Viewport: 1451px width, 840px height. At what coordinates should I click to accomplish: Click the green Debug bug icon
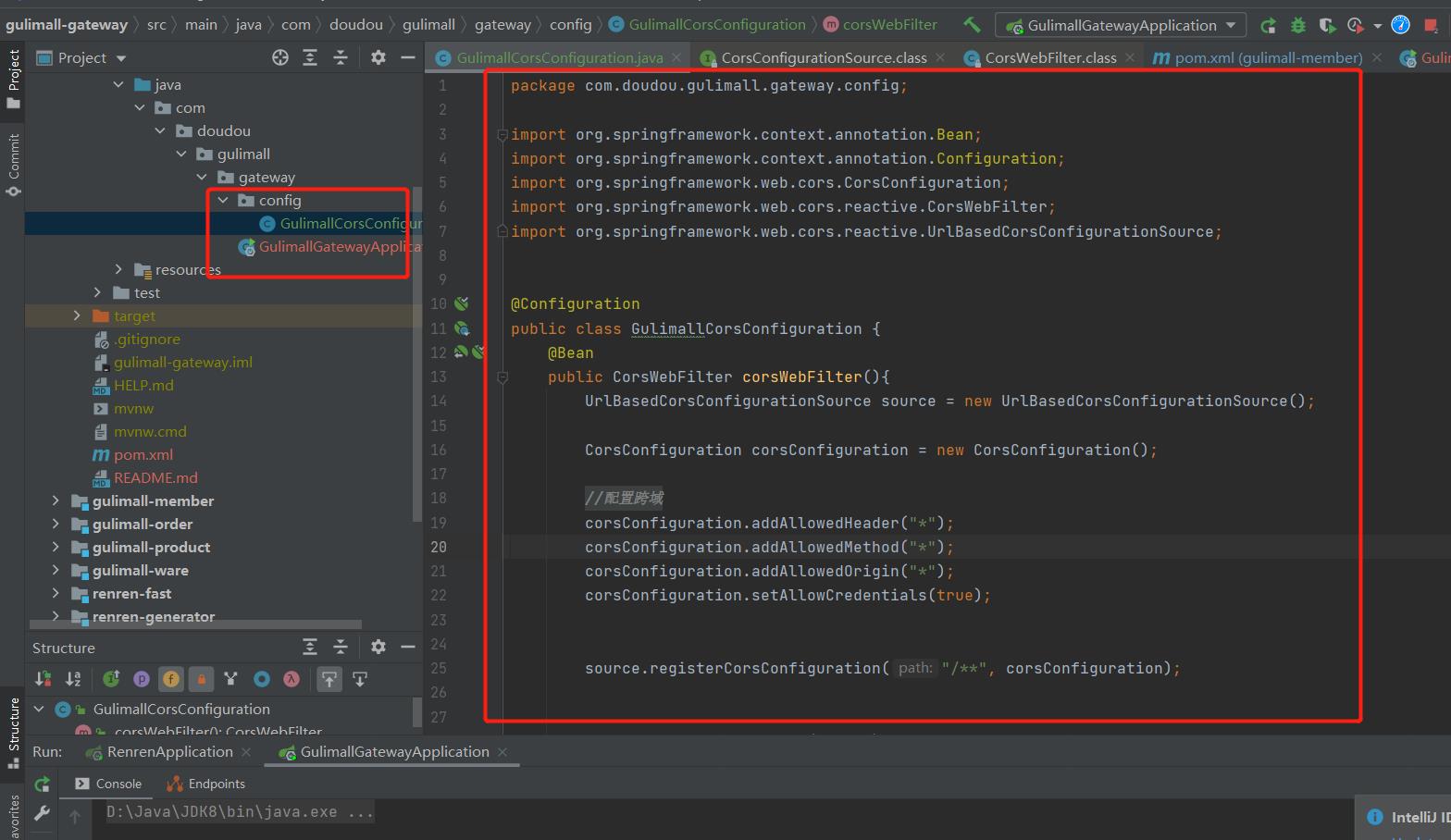1298,25
